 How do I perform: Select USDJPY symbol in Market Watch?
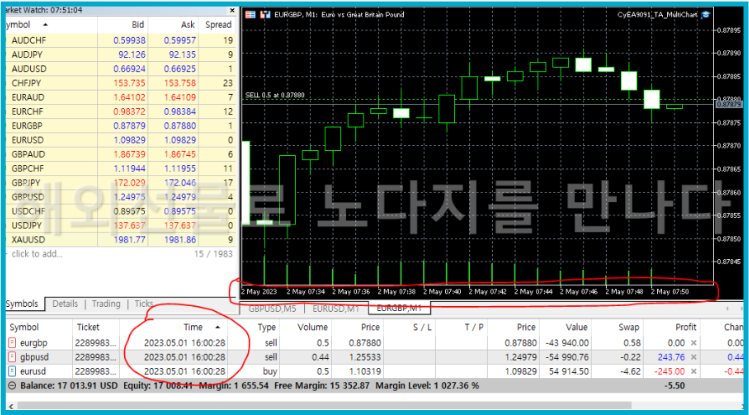click(x=27, y=225)
